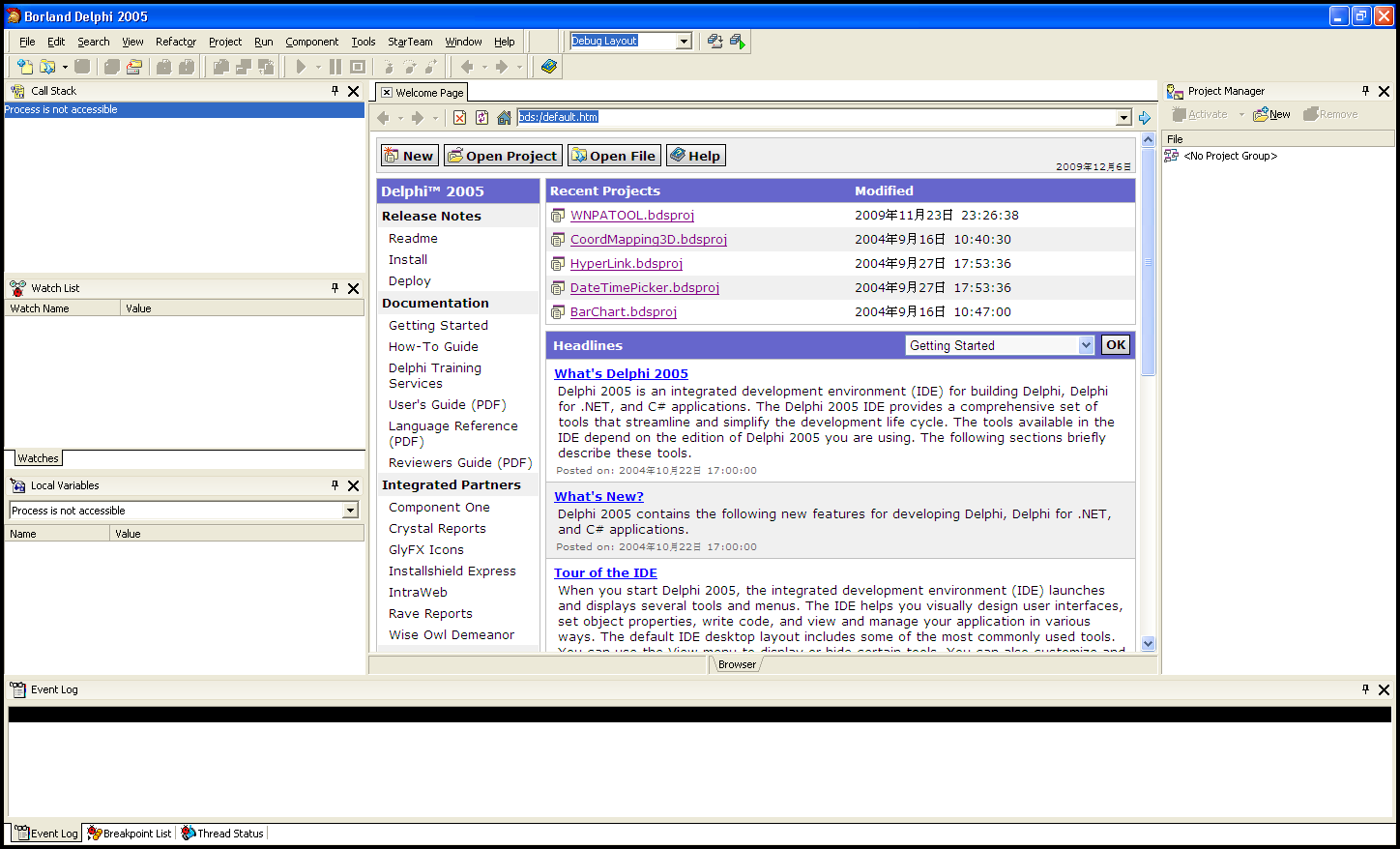Click the browser Stop icon
The image size is (1400, 849).
click(x=459, y=118)
